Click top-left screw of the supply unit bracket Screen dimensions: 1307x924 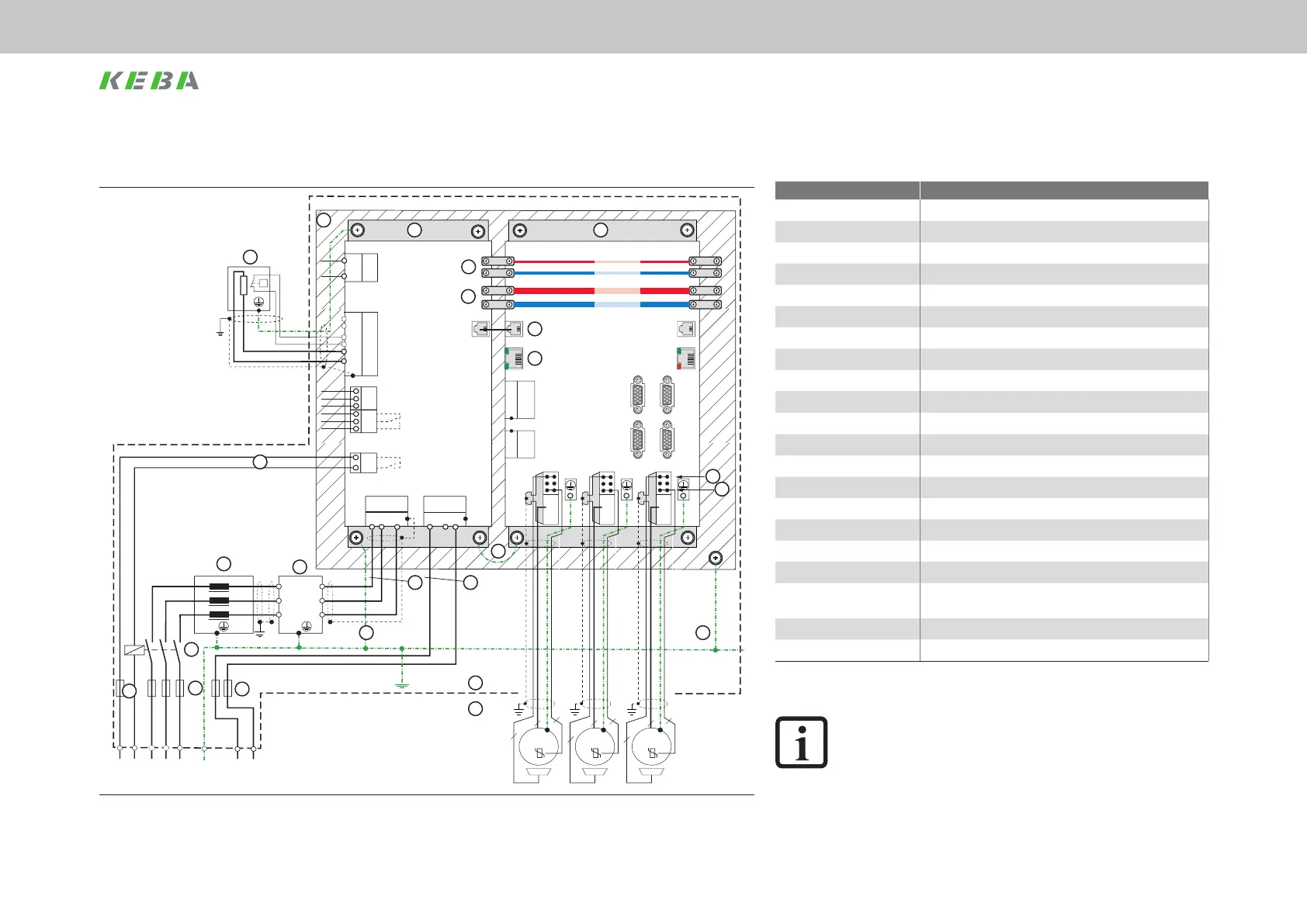(357, 230)
